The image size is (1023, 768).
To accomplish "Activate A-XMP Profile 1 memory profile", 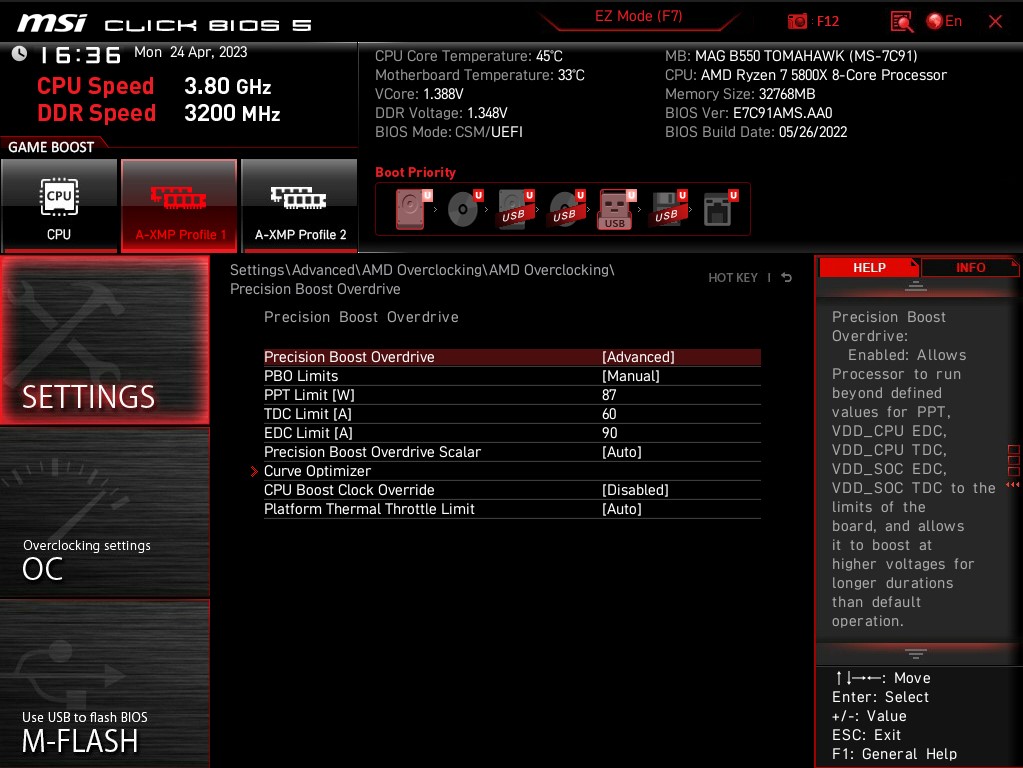I will 179,205.
